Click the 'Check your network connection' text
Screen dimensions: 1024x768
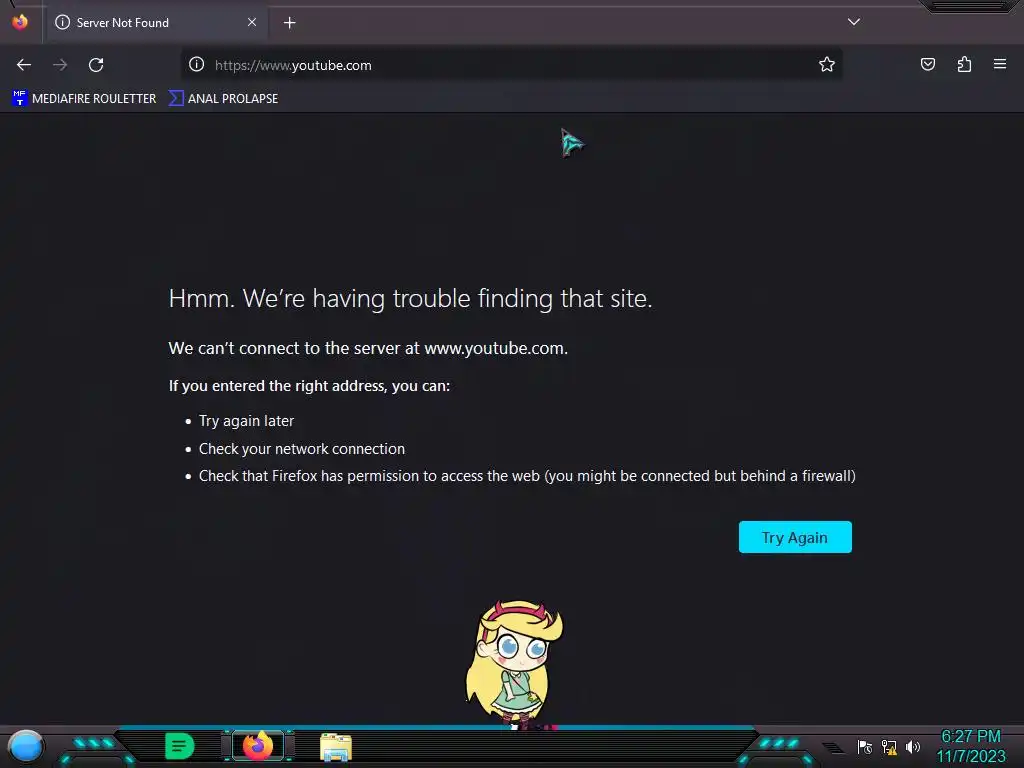point(302,449)
